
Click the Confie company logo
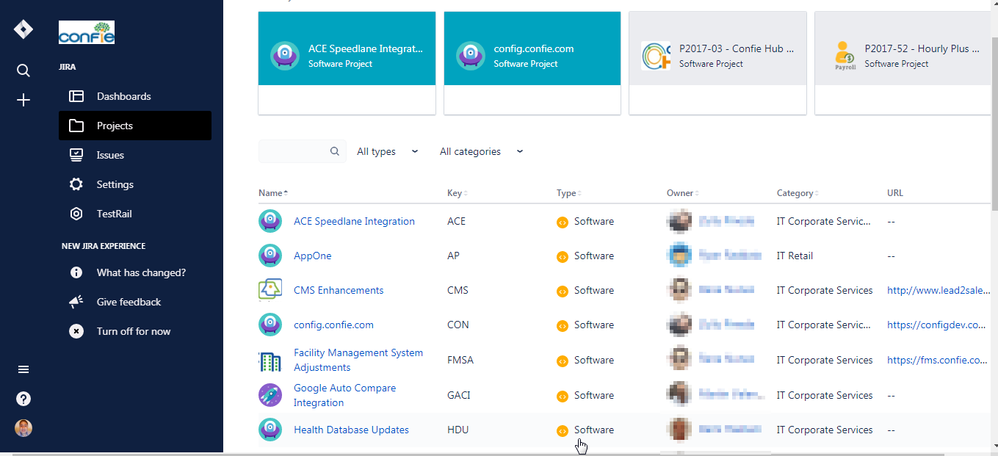click(x=87, y=32)
